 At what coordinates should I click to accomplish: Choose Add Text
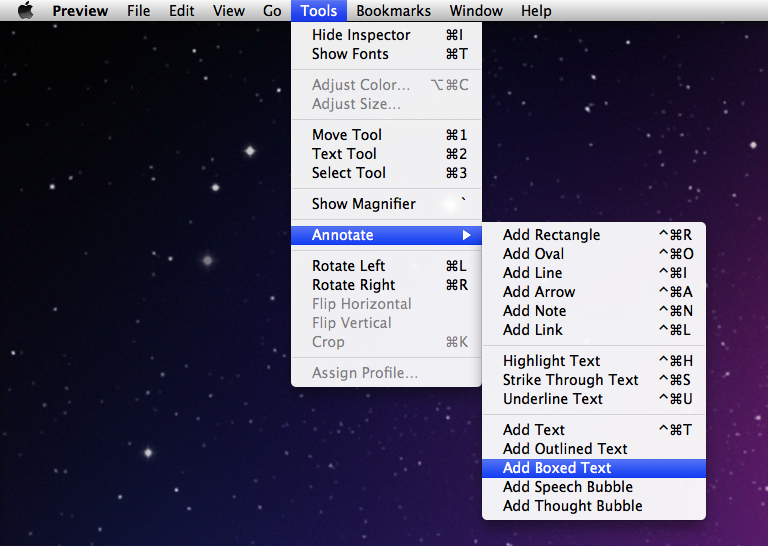tap(594, 430)
